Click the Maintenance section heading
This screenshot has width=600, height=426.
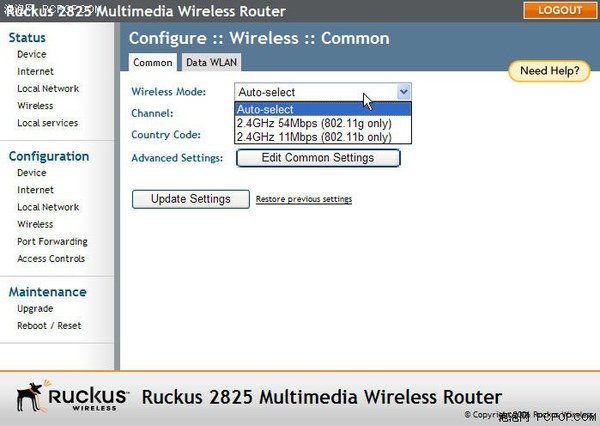[48, 292]
